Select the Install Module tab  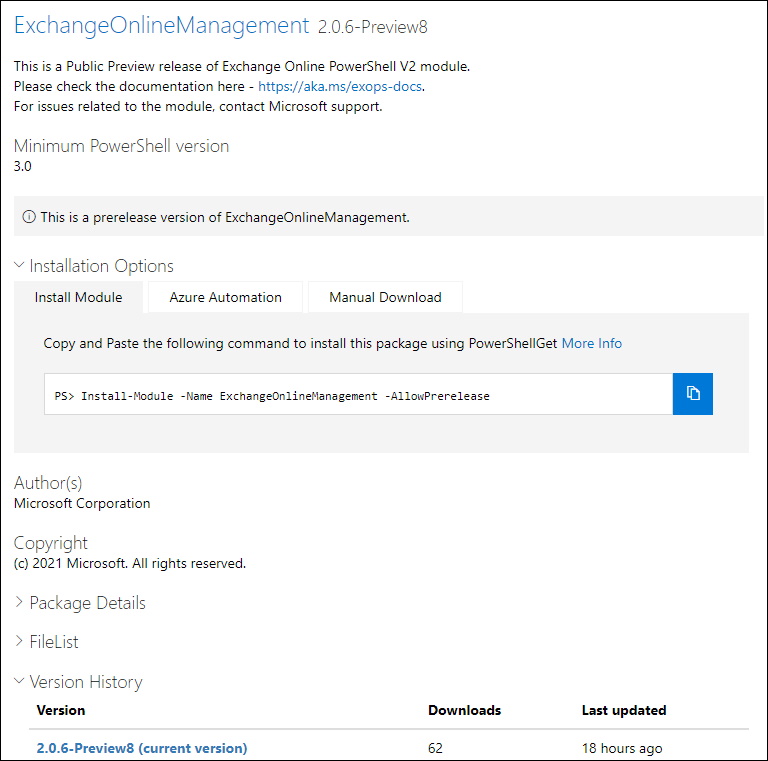(78, 297)
